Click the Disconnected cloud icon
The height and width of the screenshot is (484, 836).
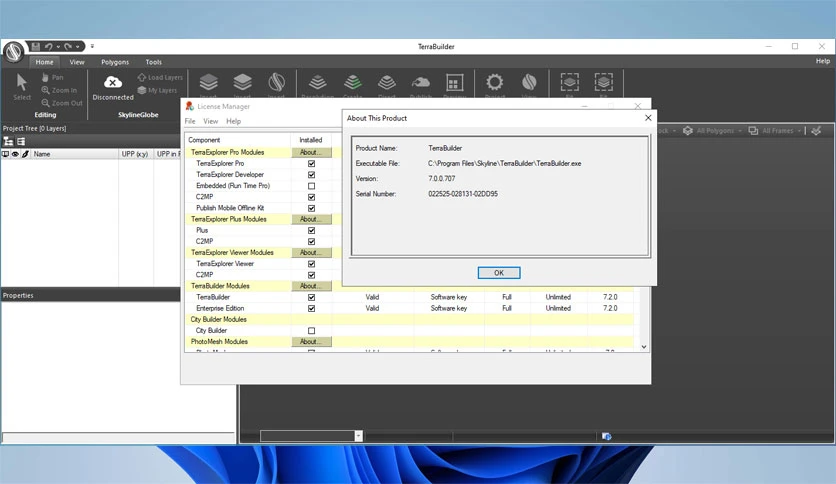[112, 83]
